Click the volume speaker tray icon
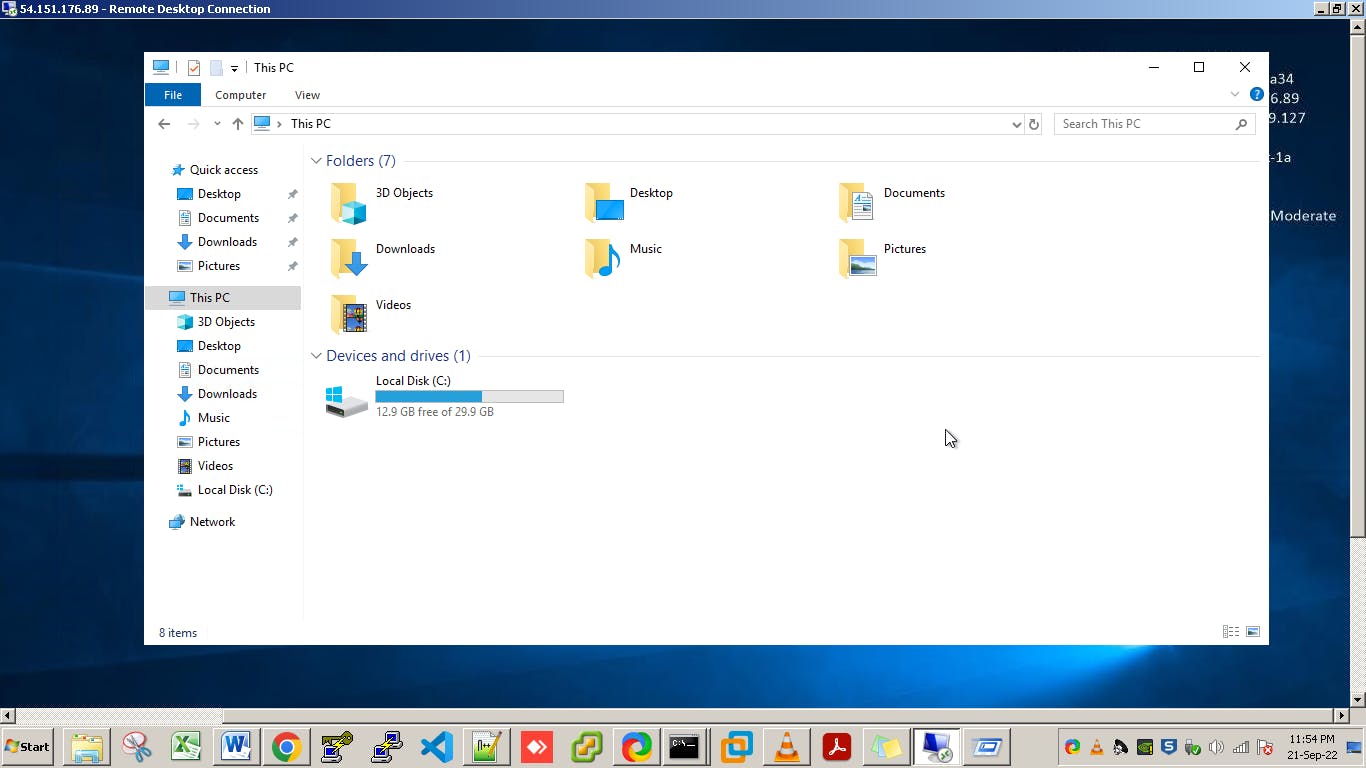Screen dimensions: 1366x768 pyautogui.click(x=1216, y=747)
